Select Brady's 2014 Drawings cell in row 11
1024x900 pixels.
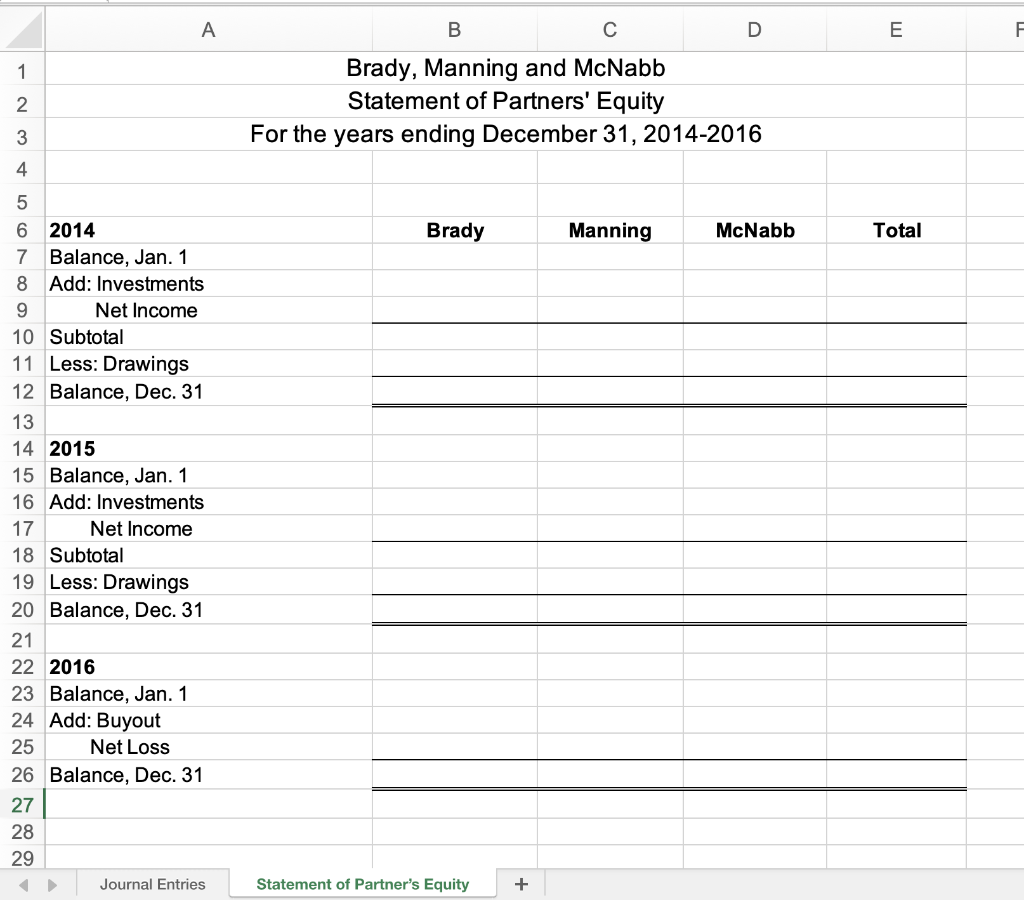pos(455,363)
